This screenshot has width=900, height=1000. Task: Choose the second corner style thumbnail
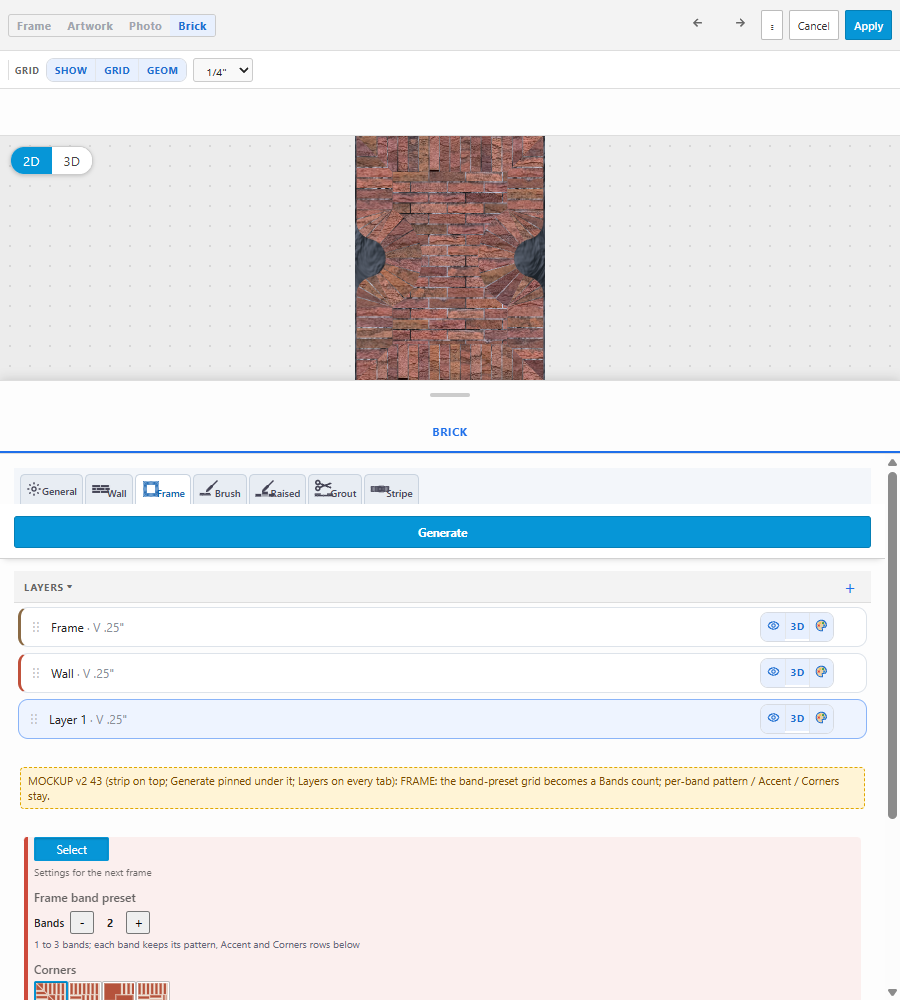85,991
